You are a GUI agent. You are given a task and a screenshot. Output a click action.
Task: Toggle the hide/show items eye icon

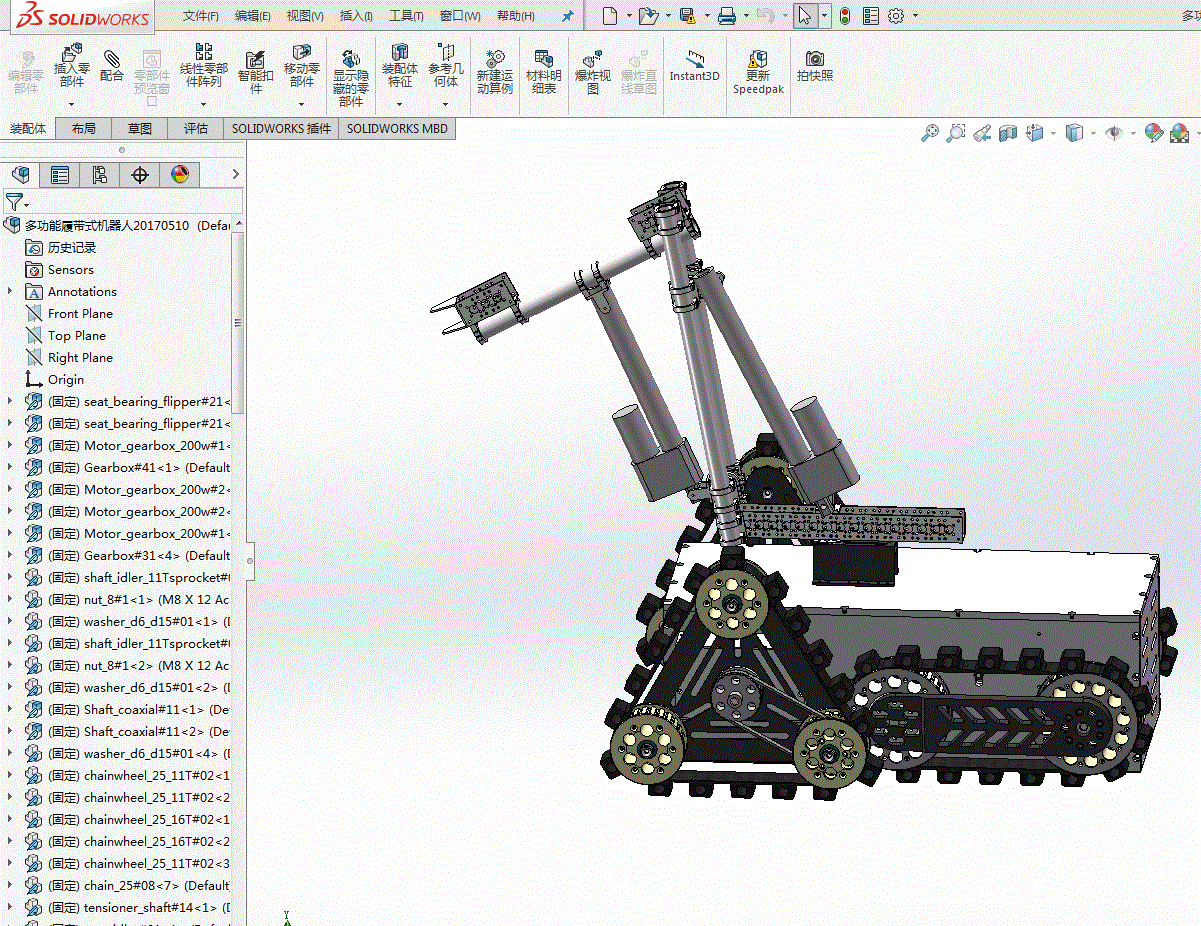[1113, 132]
